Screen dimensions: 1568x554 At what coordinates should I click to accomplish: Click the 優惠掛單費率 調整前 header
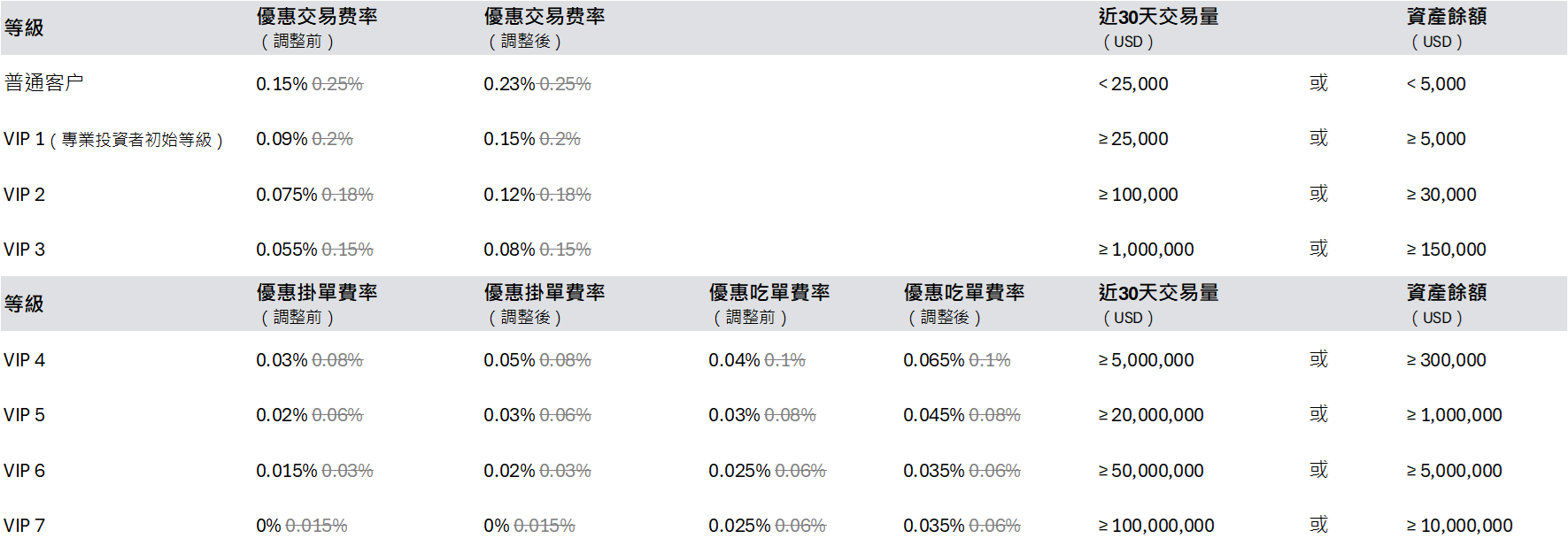pos(317,304)
